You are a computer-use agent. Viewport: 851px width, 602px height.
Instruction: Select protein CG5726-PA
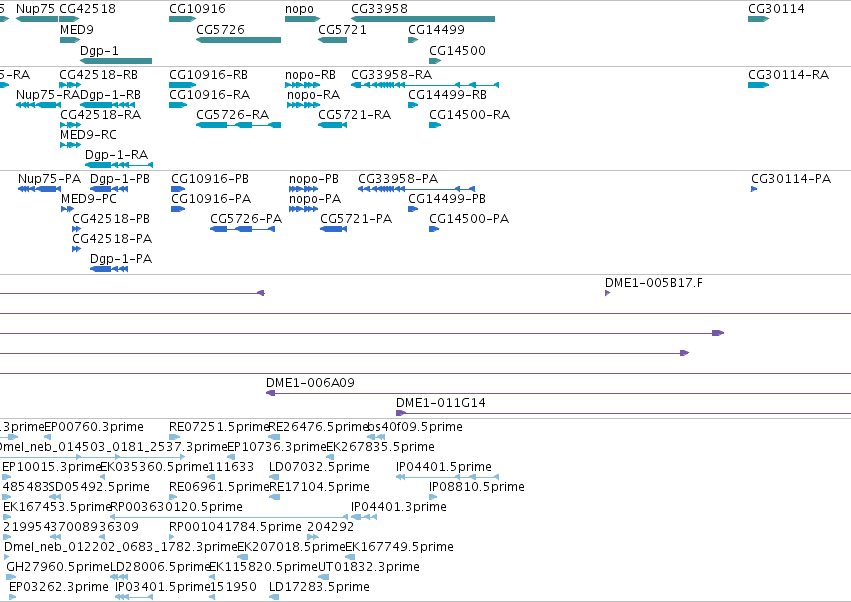246,219
